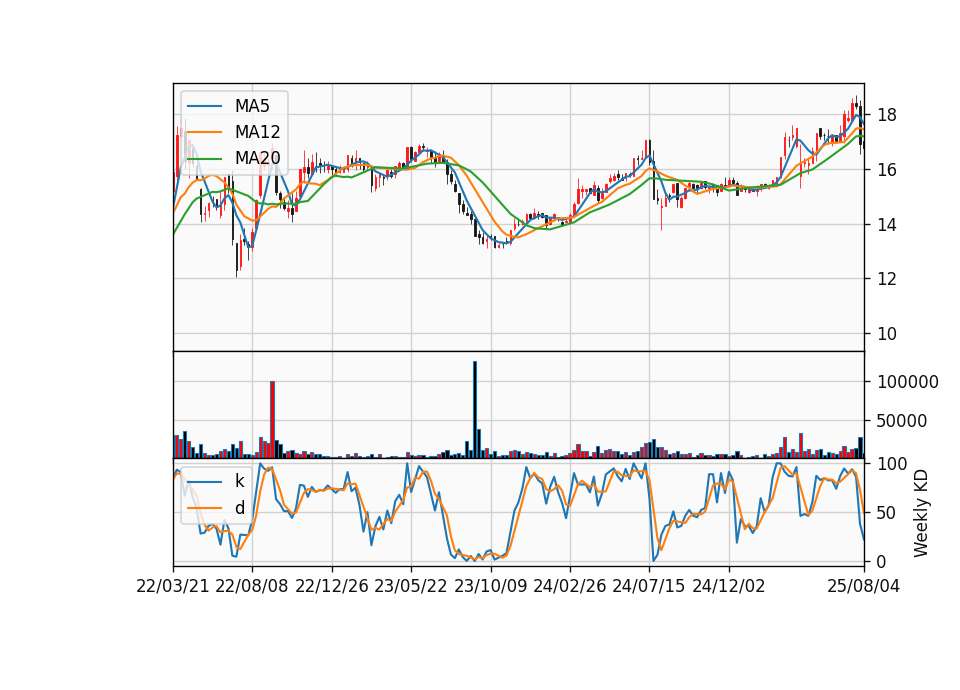Click the orange MA12 legend line sample
This screenshot has height=690, width=960.
pos(204,132)
